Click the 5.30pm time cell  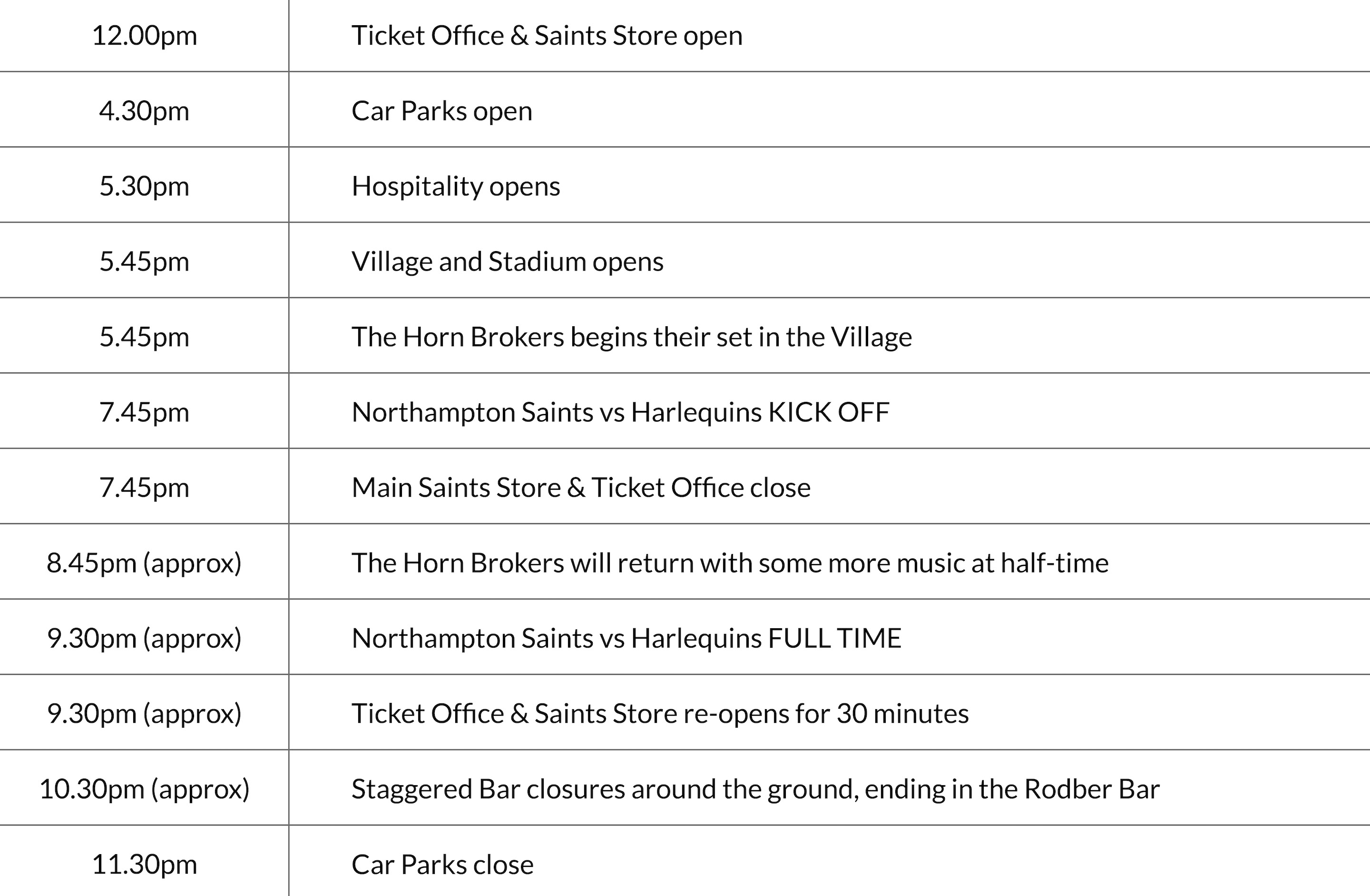point(144,186)
